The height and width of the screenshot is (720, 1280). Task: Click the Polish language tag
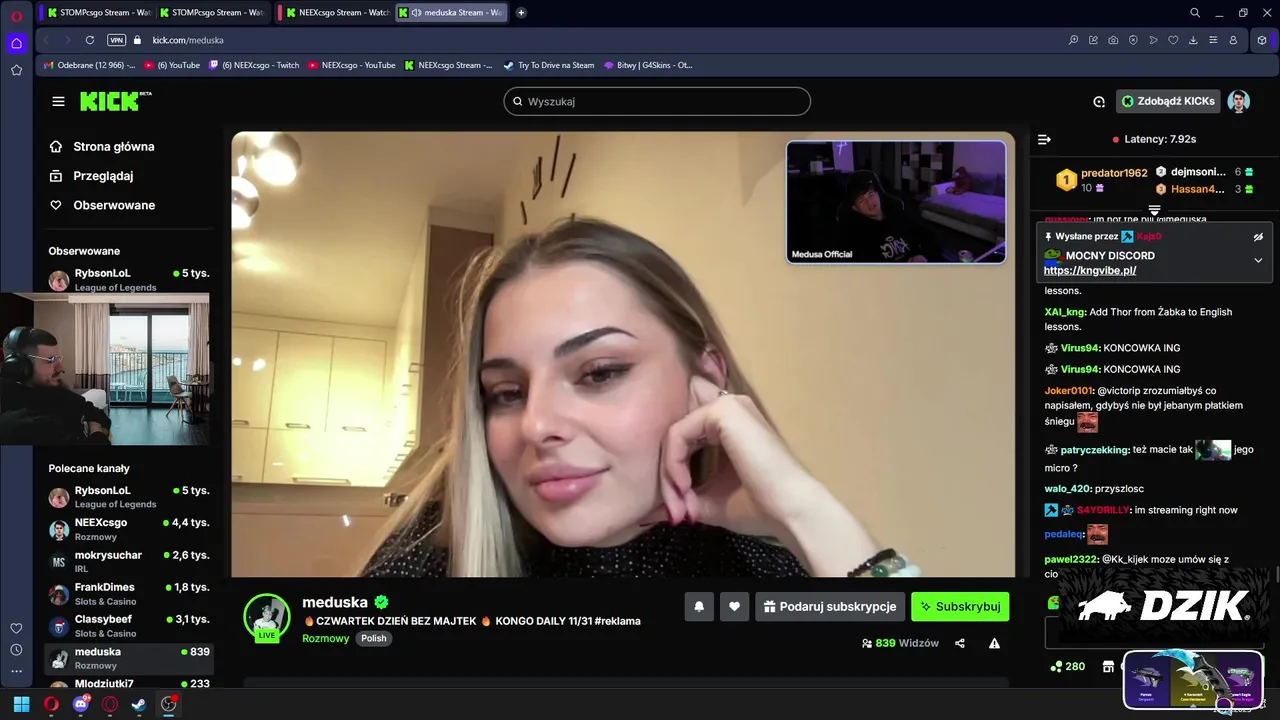[x=374, y=638]
